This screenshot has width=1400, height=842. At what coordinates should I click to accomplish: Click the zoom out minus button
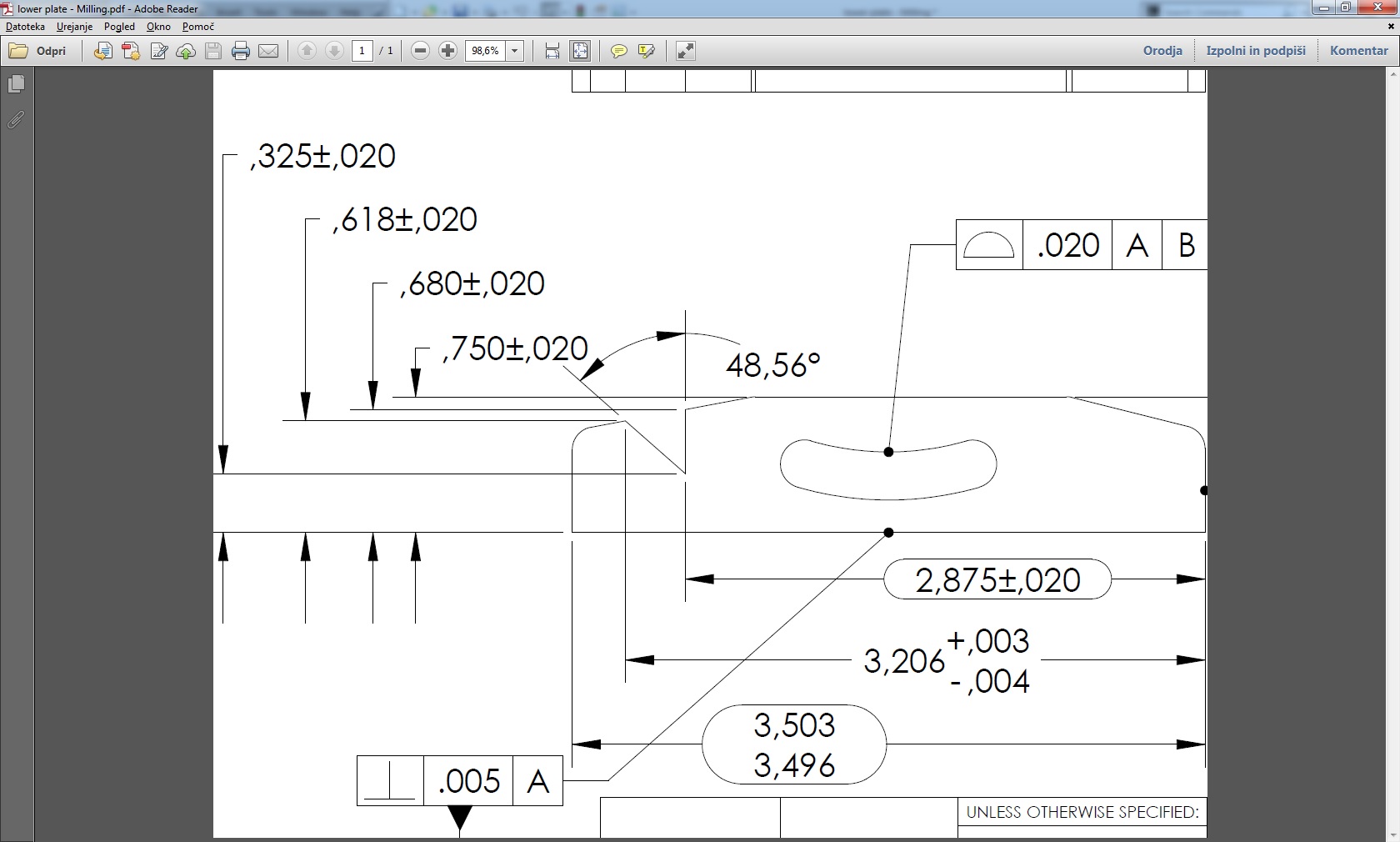(x=421, y=52)
